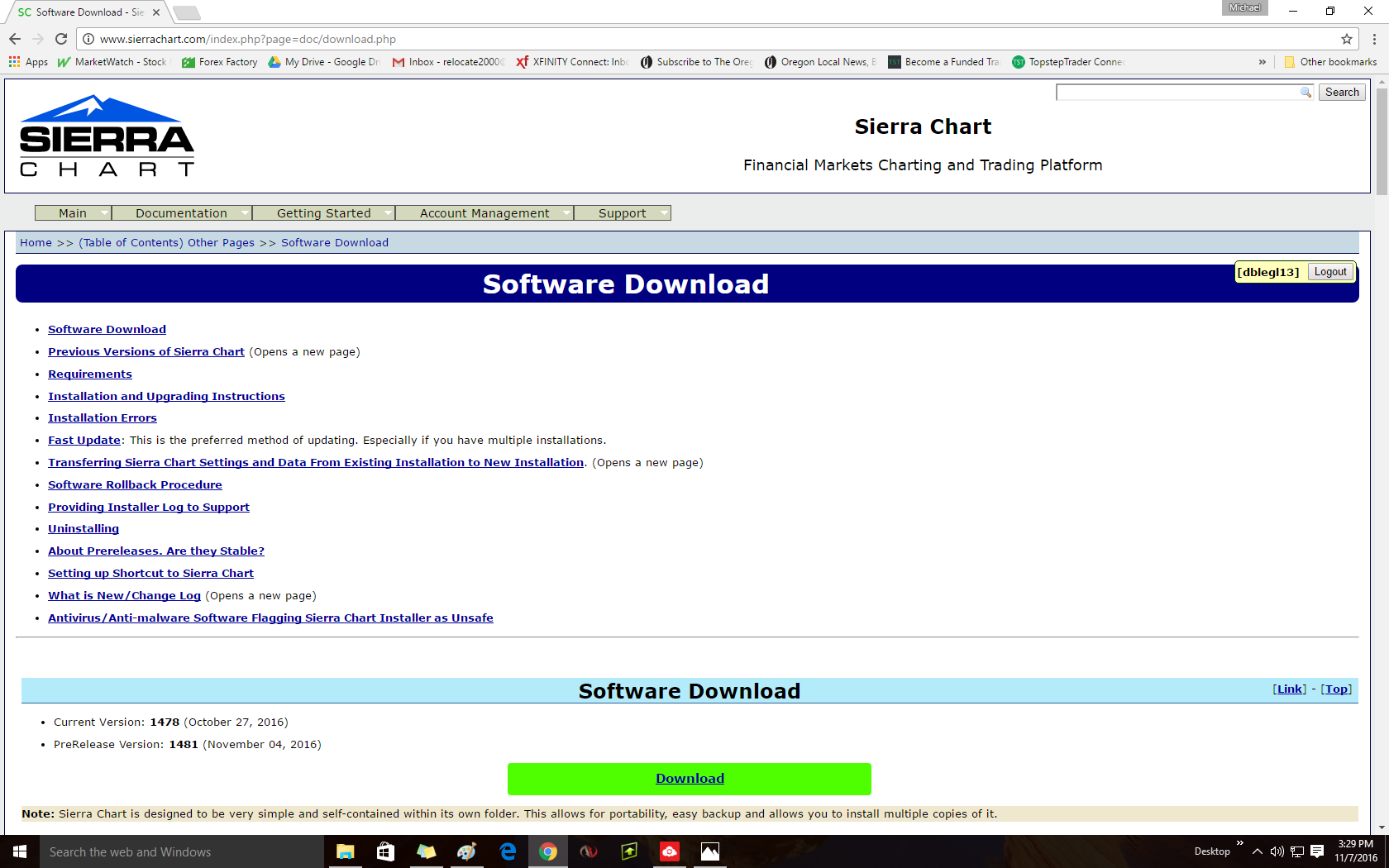Go to Home in the breadcrumb
1389x868 pixels.
36,243
